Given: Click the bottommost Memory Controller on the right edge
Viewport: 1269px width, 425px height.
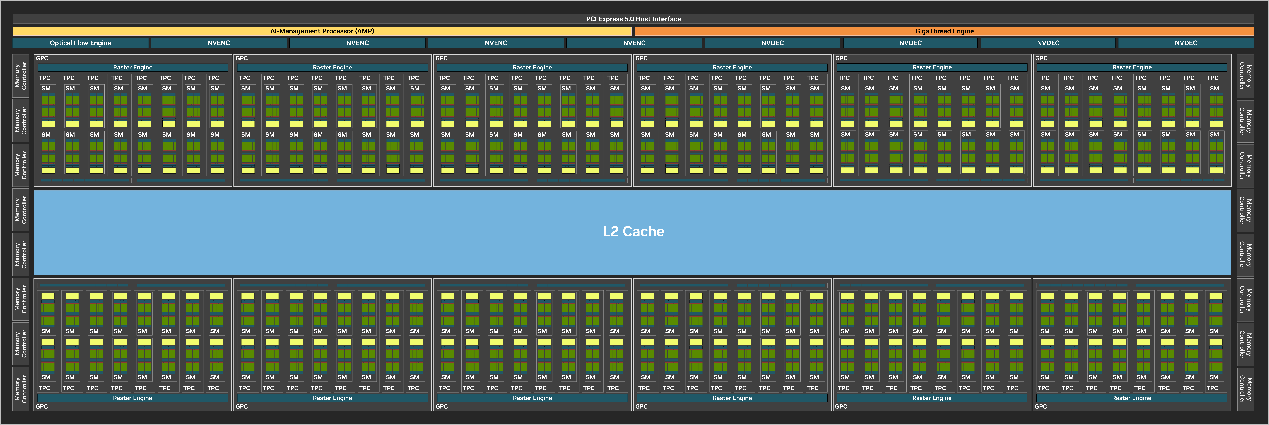Looking at the screenshot, I should [x=1246, y=388].
